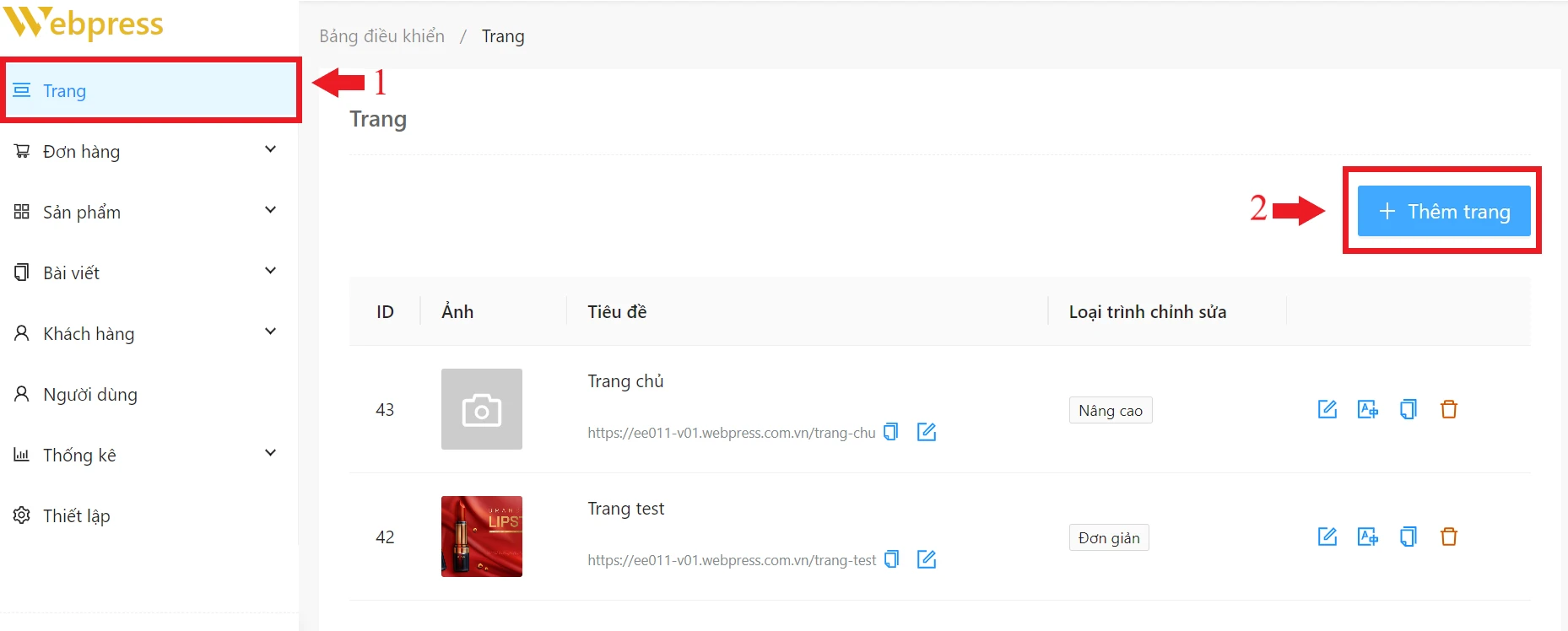The width and height of the screenshot is (1568, 631).
Task: Open the trang-test page URL link
Action: tap(731, 560)
